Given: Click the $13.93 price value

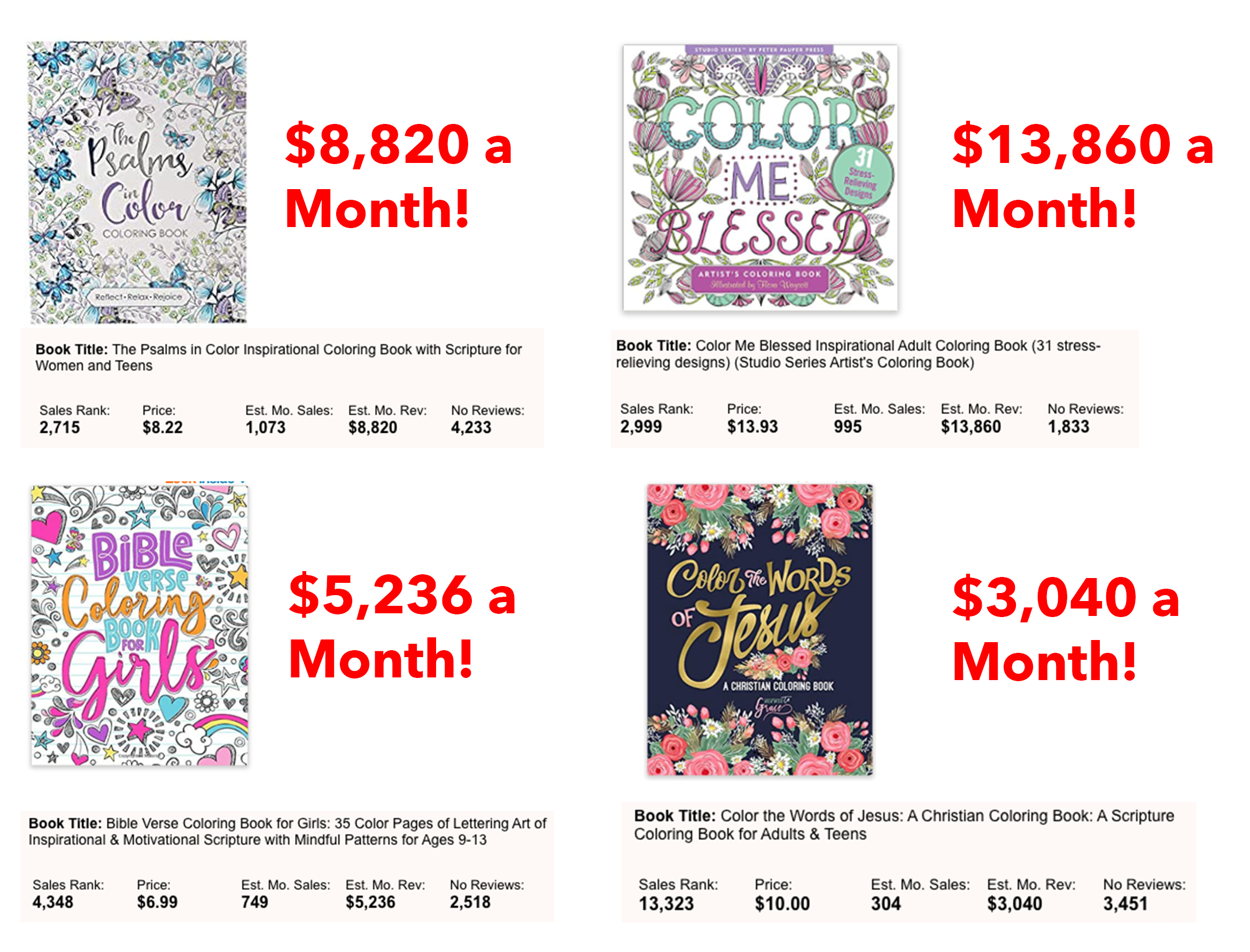Looking at the screenshot, I should [x=752, y=426].
